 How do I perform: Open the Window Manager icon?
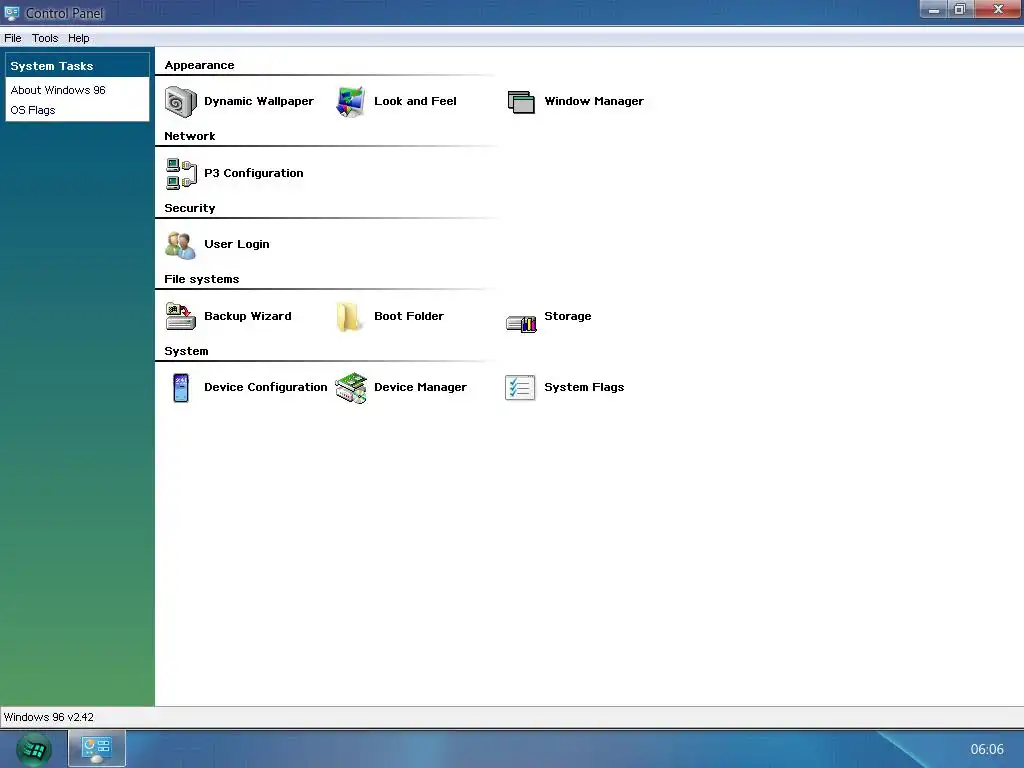coord(521,102)
